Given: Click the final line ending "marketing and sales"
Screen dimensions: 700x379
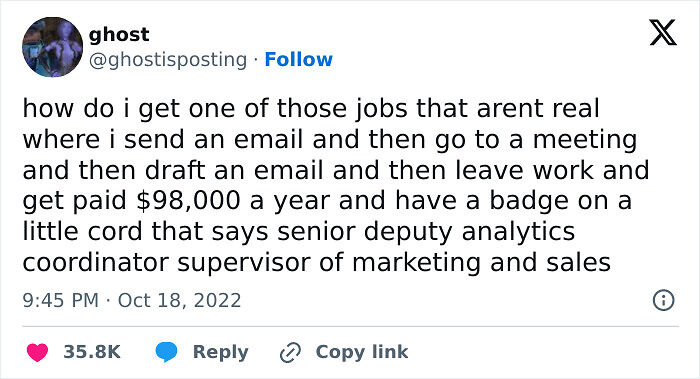Looking at the screenshot, I should (317, 262).
